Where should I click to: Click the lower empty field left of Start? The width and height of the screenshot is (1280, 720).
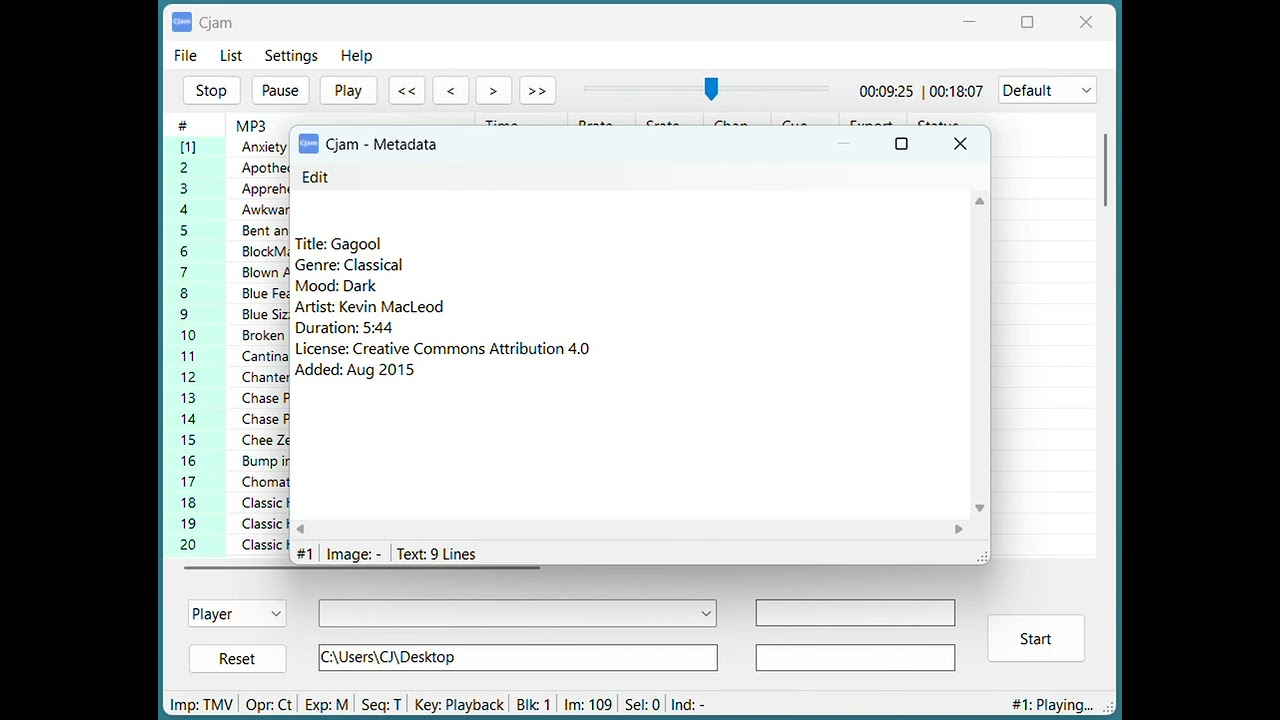[855, 657]
